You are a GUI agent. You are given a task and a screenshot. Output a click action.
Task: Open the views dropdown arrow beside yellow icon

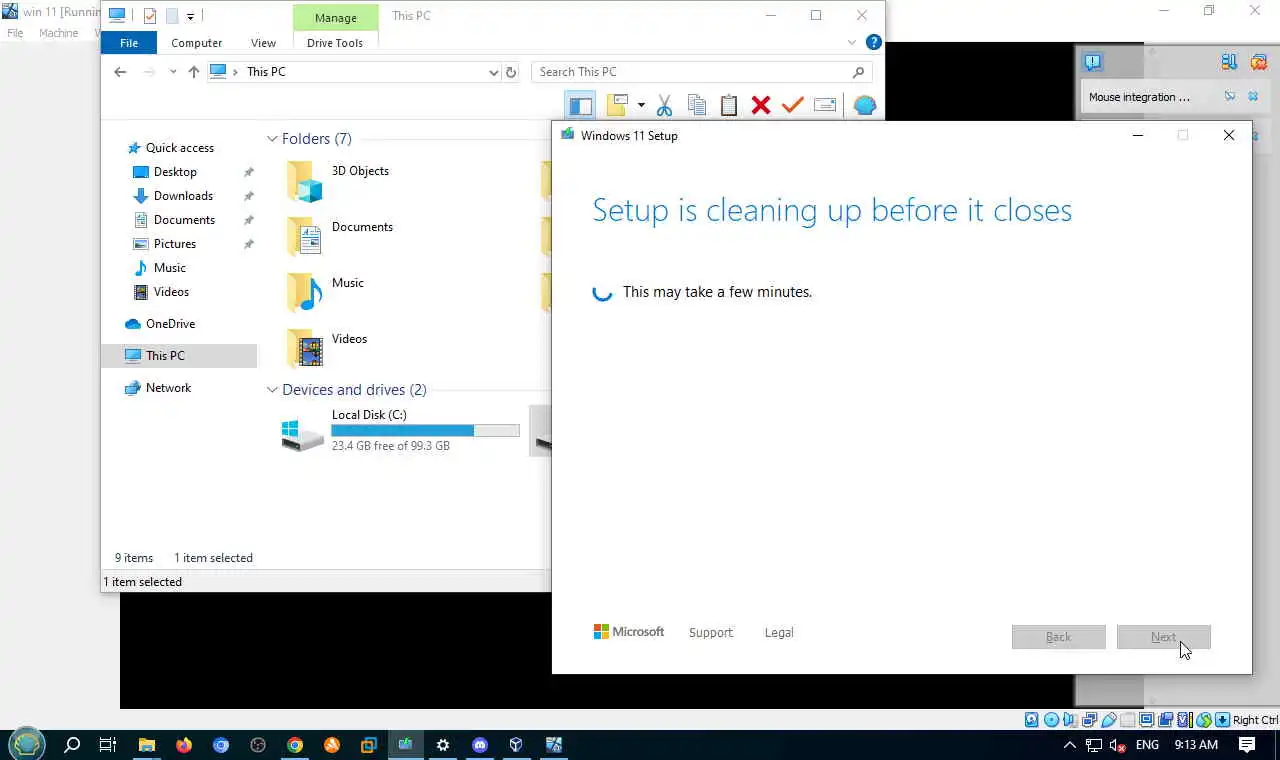(641, 105)
